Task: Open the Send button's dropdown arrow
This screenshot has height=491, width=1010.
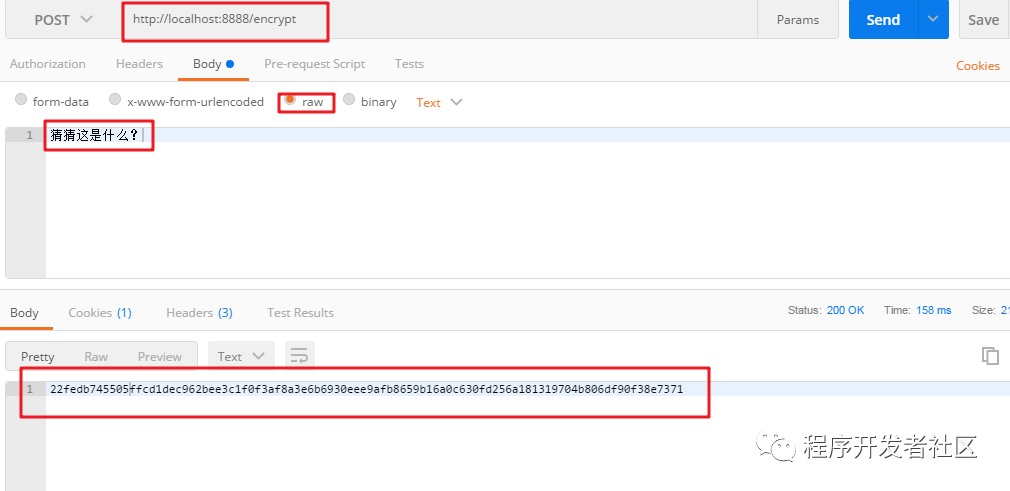Action: pyautogui.click(x=934, y=20)
